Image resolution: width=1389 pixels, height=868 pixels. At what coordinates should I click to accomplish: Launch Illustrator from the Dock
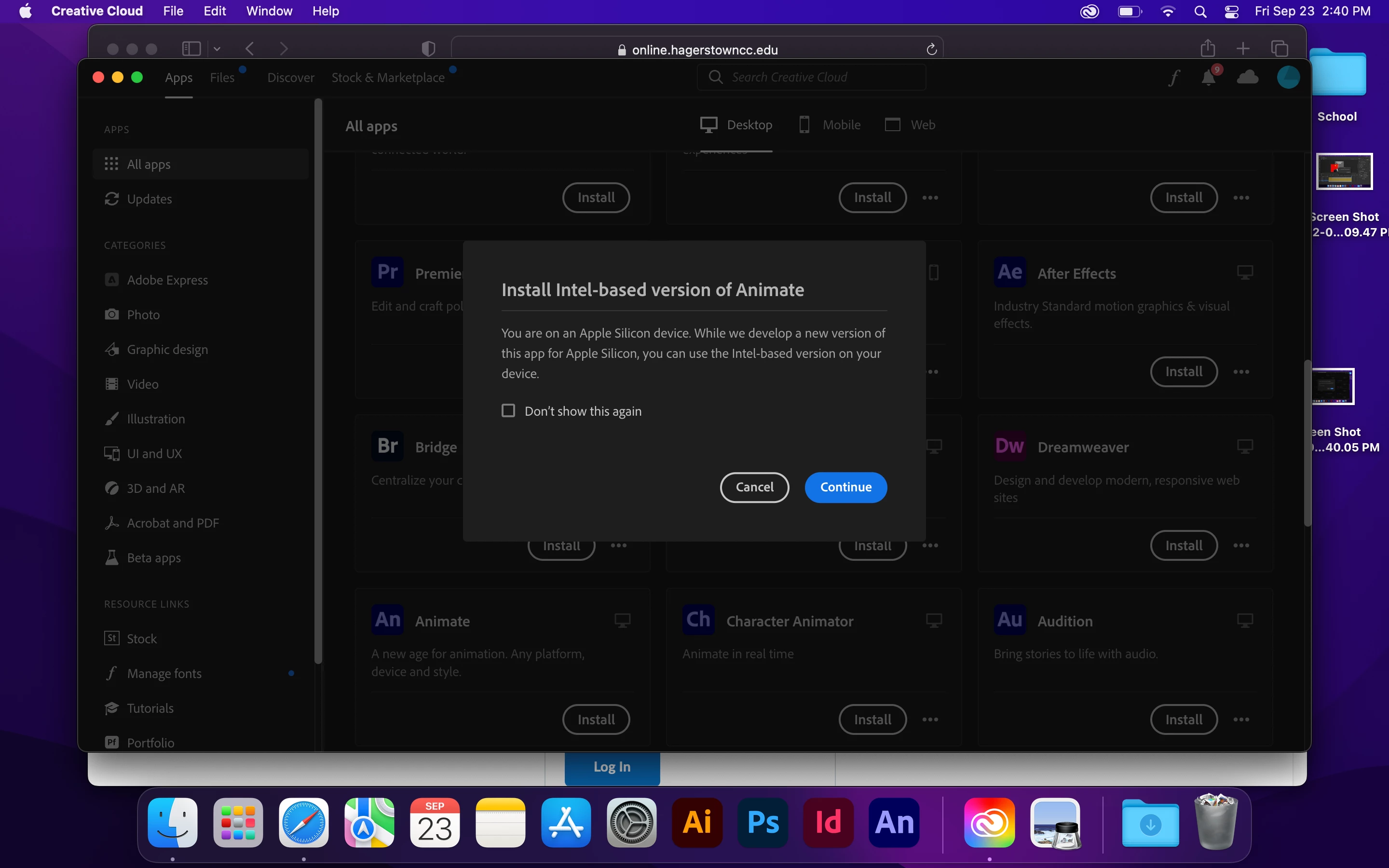coord(697,822)
